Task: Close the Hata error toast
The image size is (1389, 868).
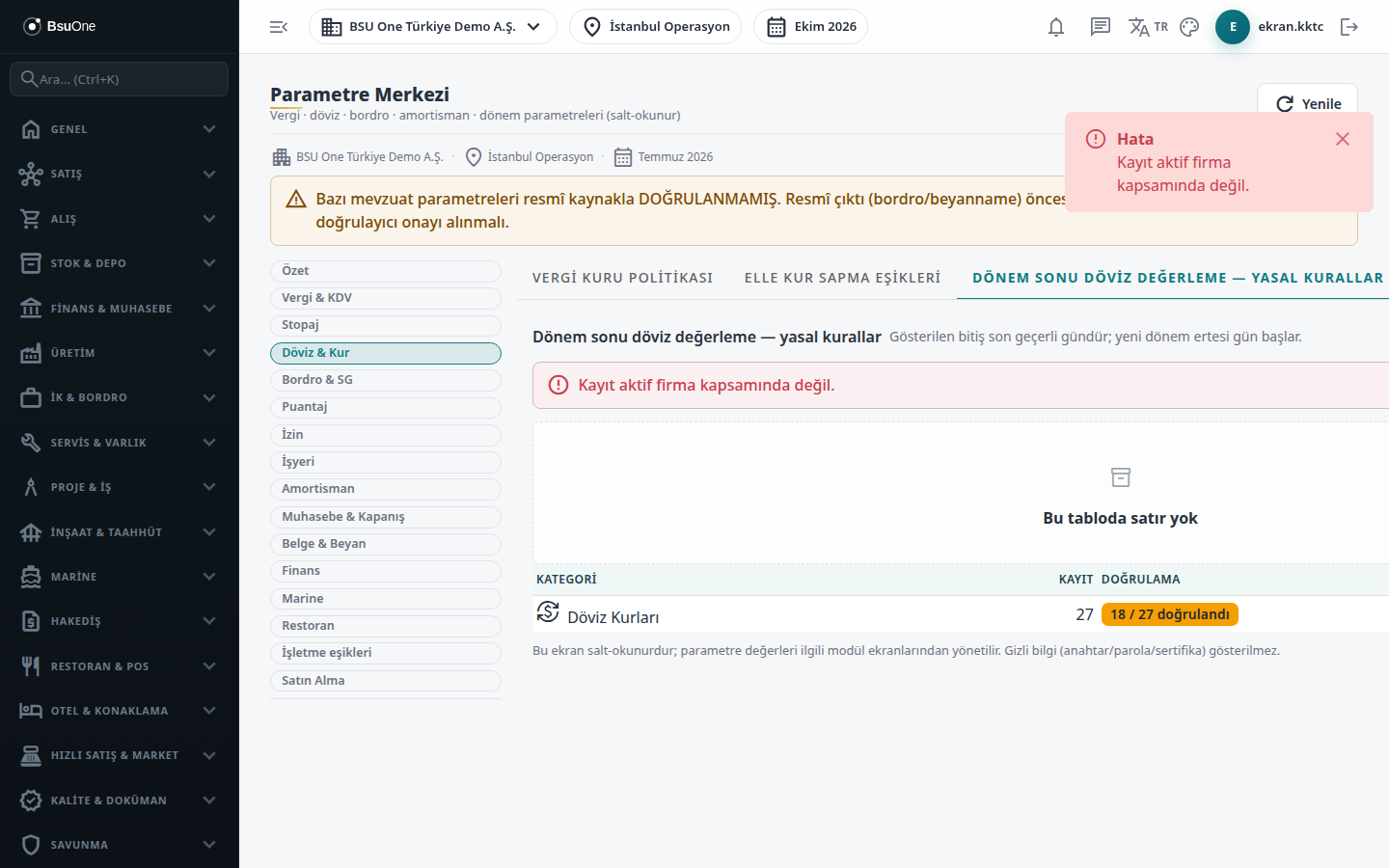Action: tap(1343, 139)
